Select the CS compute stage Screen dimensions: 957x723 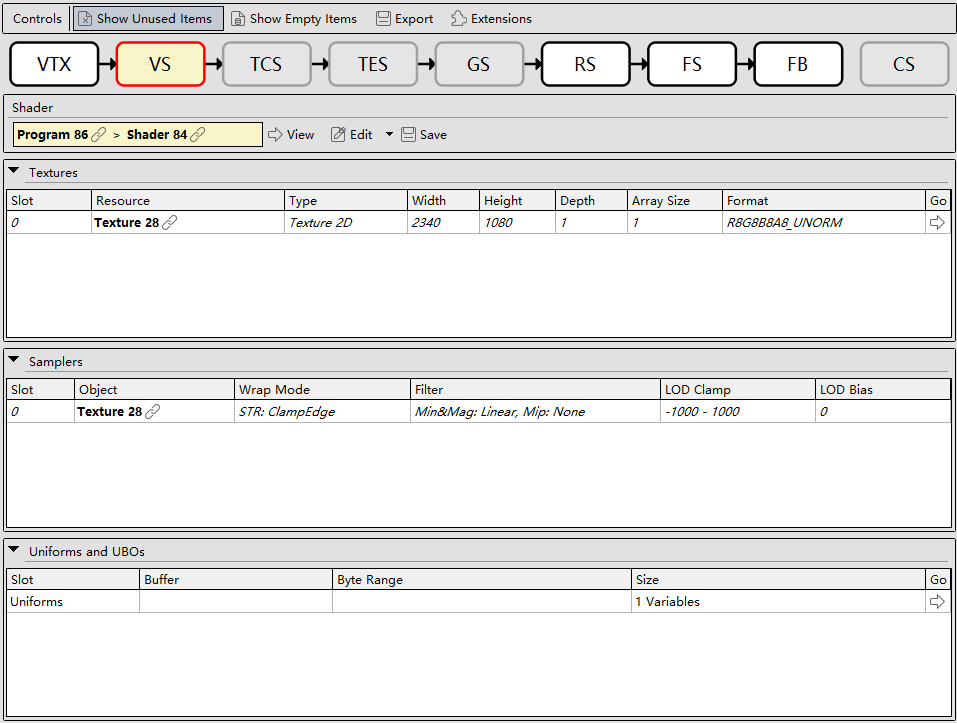904,64
